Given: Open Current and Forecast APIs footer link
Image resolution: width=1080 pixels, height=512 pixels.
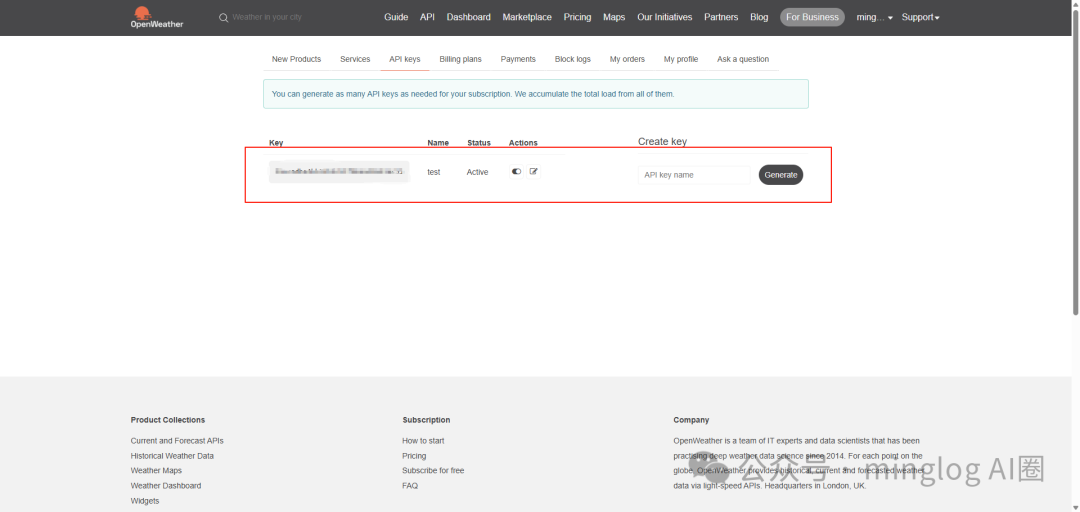Looking at the screenshot, I should (177, 440).
